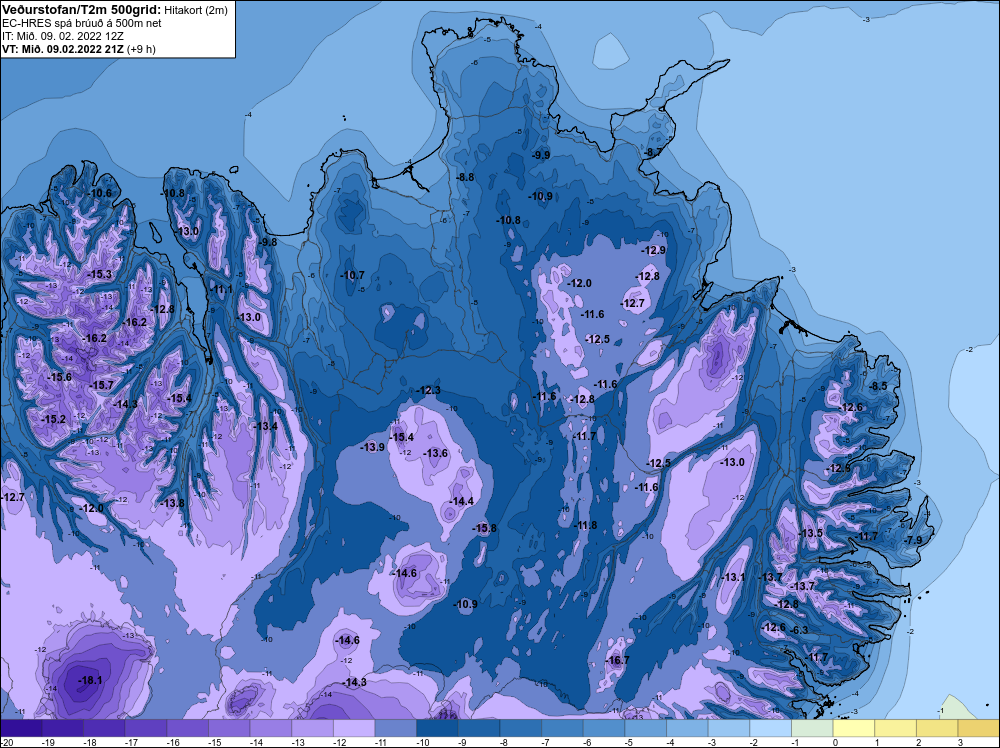1000x748 pixels.
Task: Click the -13.9 temperature reading
Action: pos(372,447)
